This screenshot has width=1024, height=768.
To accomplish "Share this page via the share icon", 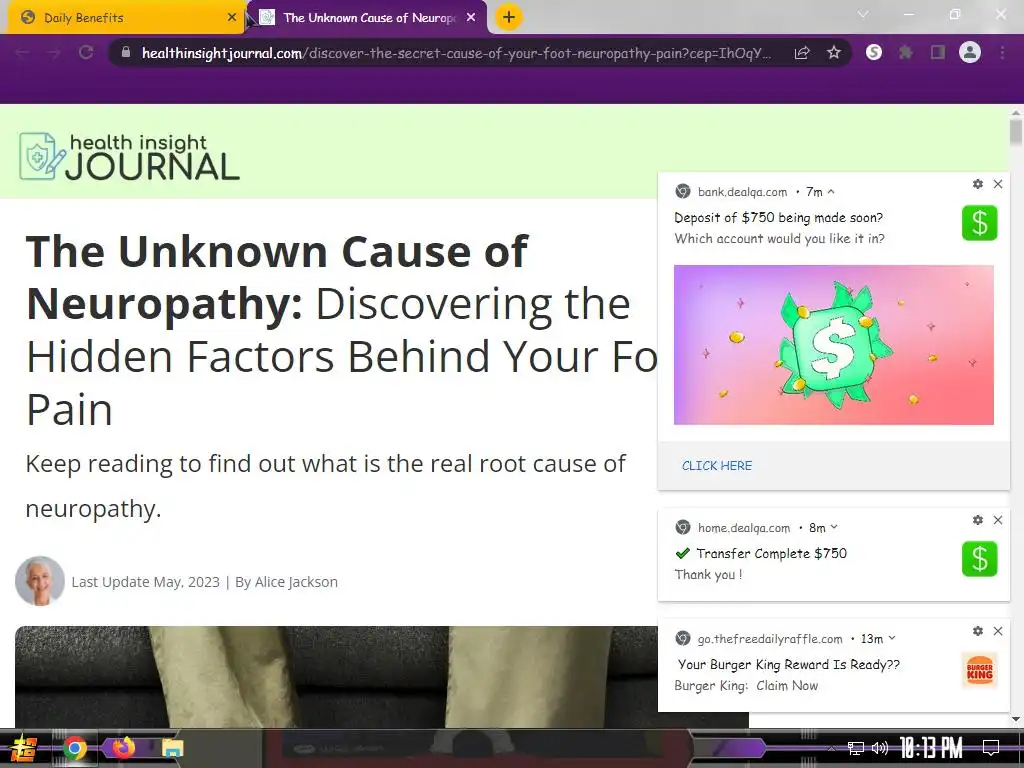I will pyautogui.click(x=802, y=53).
